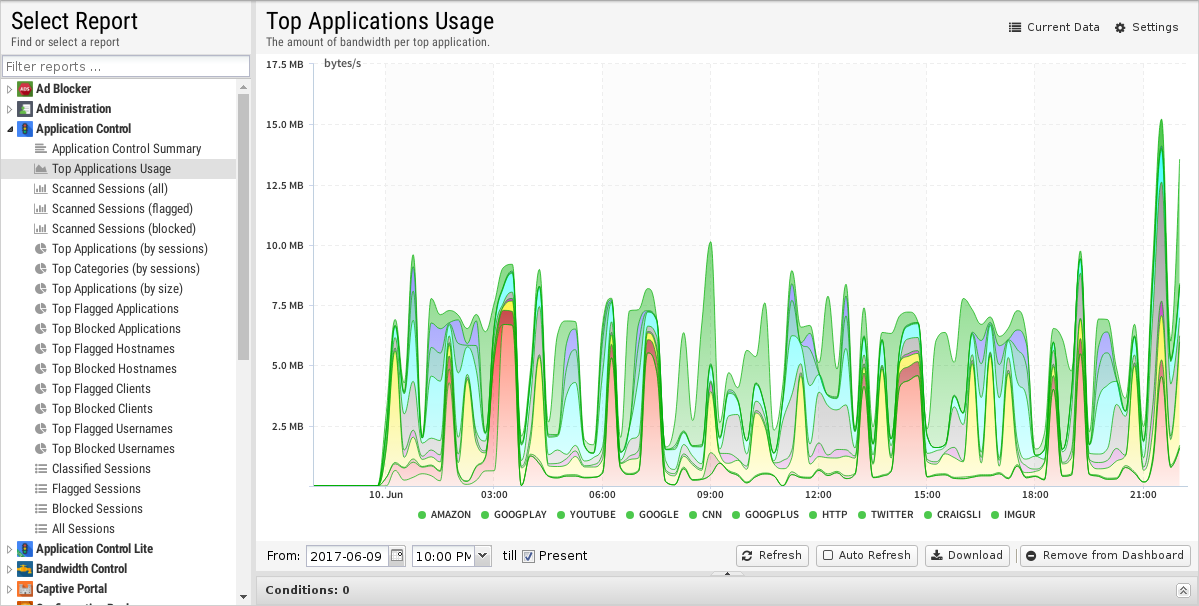Click the Bandwidth Control icon
The width and height of the screenshot is (1199, 606).
(x=25, y=569)
